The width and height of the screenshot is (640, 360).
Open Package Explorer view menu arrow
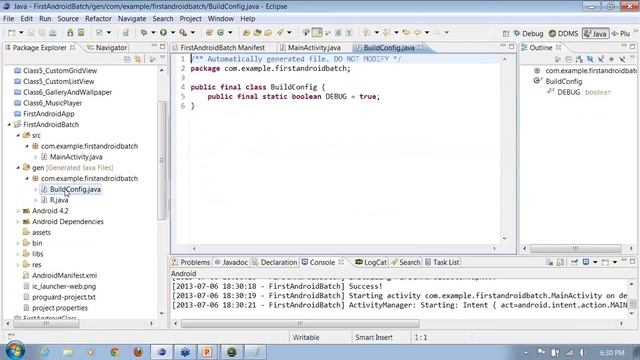(162, 58)
